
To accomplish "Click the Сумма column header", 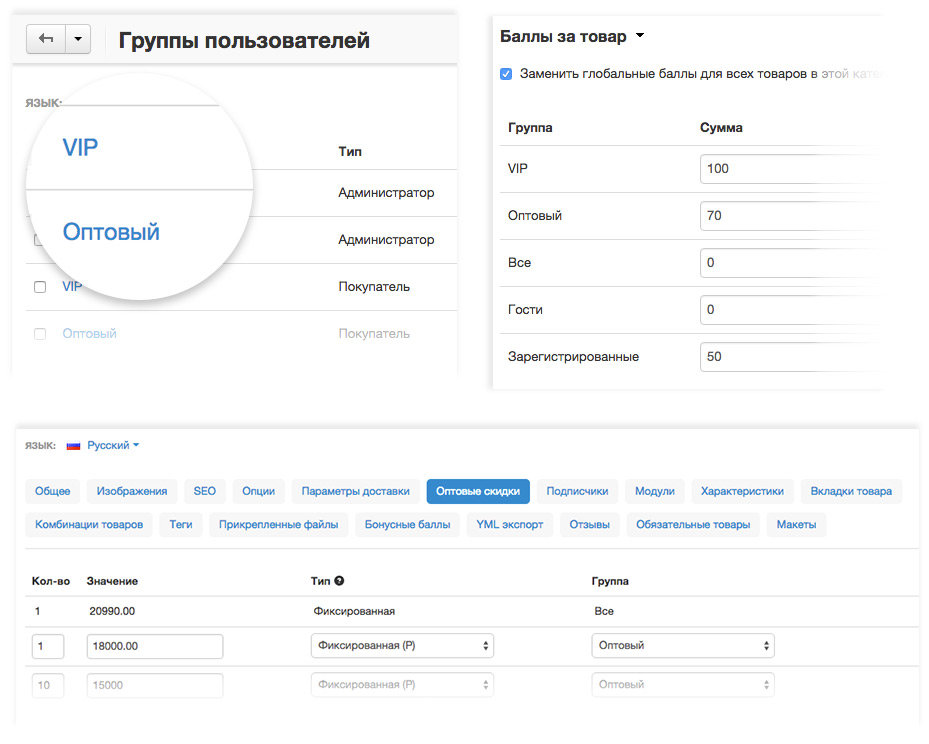I will 721,127.
